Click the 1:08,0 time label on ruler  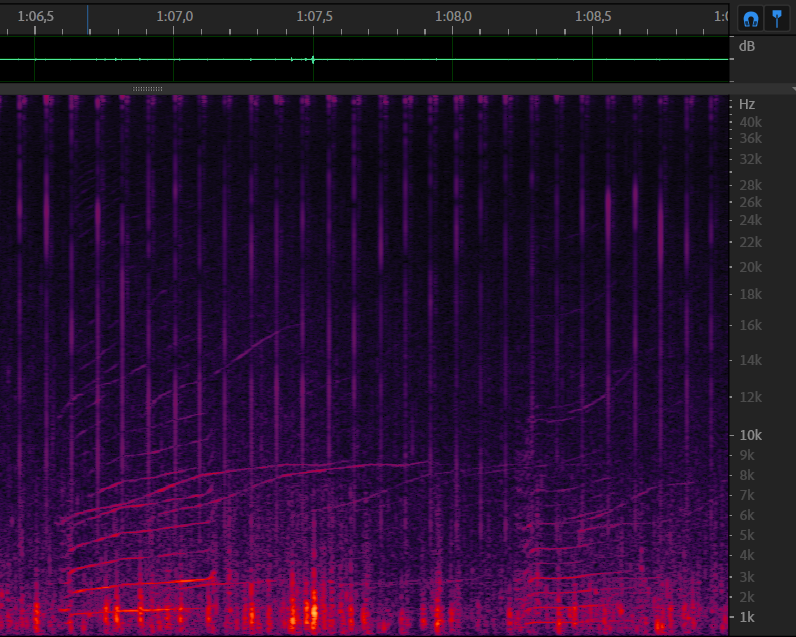(453, 16)
